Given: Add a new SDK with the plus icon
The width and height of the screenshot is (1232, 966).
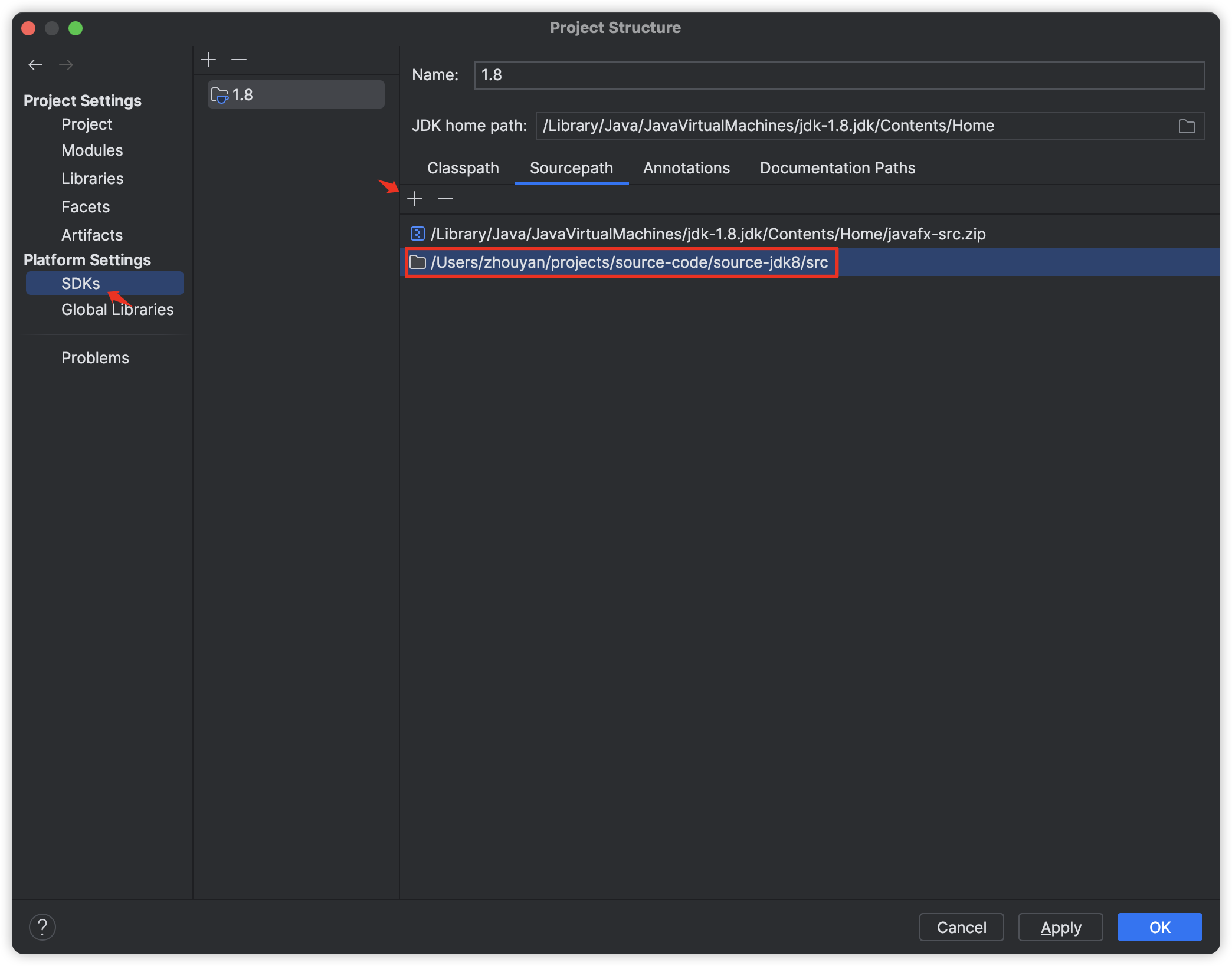Looking at the screenshot, I should [208, 60].
